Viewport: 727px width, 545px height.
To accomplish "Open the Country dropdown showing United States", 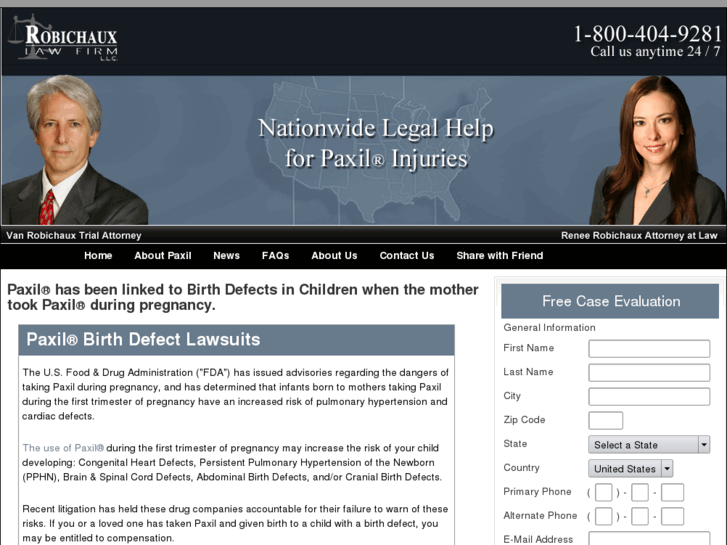I will tap(631, 468).
